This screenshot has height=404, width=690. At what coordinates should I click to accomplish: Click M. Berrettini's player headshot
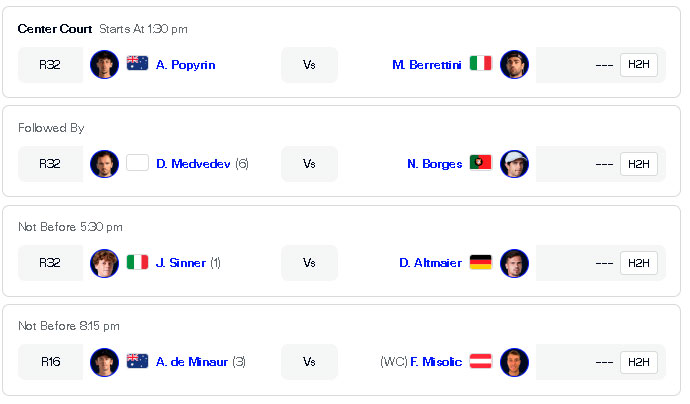[x=514, y=65]
